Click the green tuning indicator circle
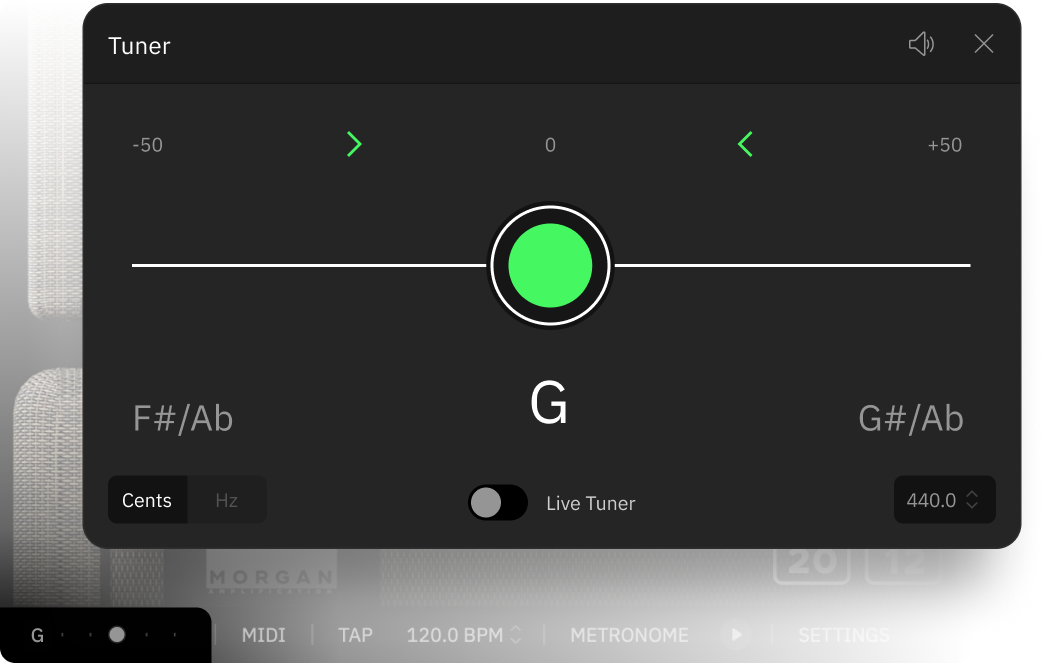Viewport: 1050px width, 663px height. coord(550,265)
